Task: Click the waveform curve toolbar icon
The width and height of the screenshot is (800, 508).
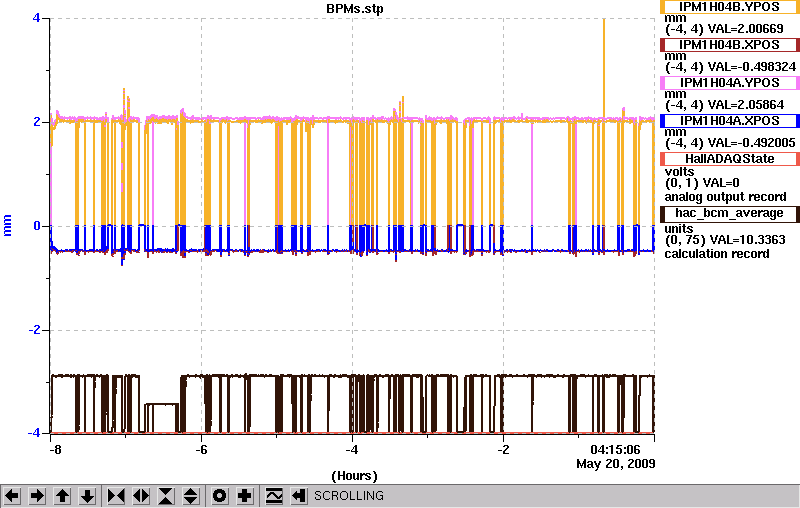Action: (x=274, y=496)
